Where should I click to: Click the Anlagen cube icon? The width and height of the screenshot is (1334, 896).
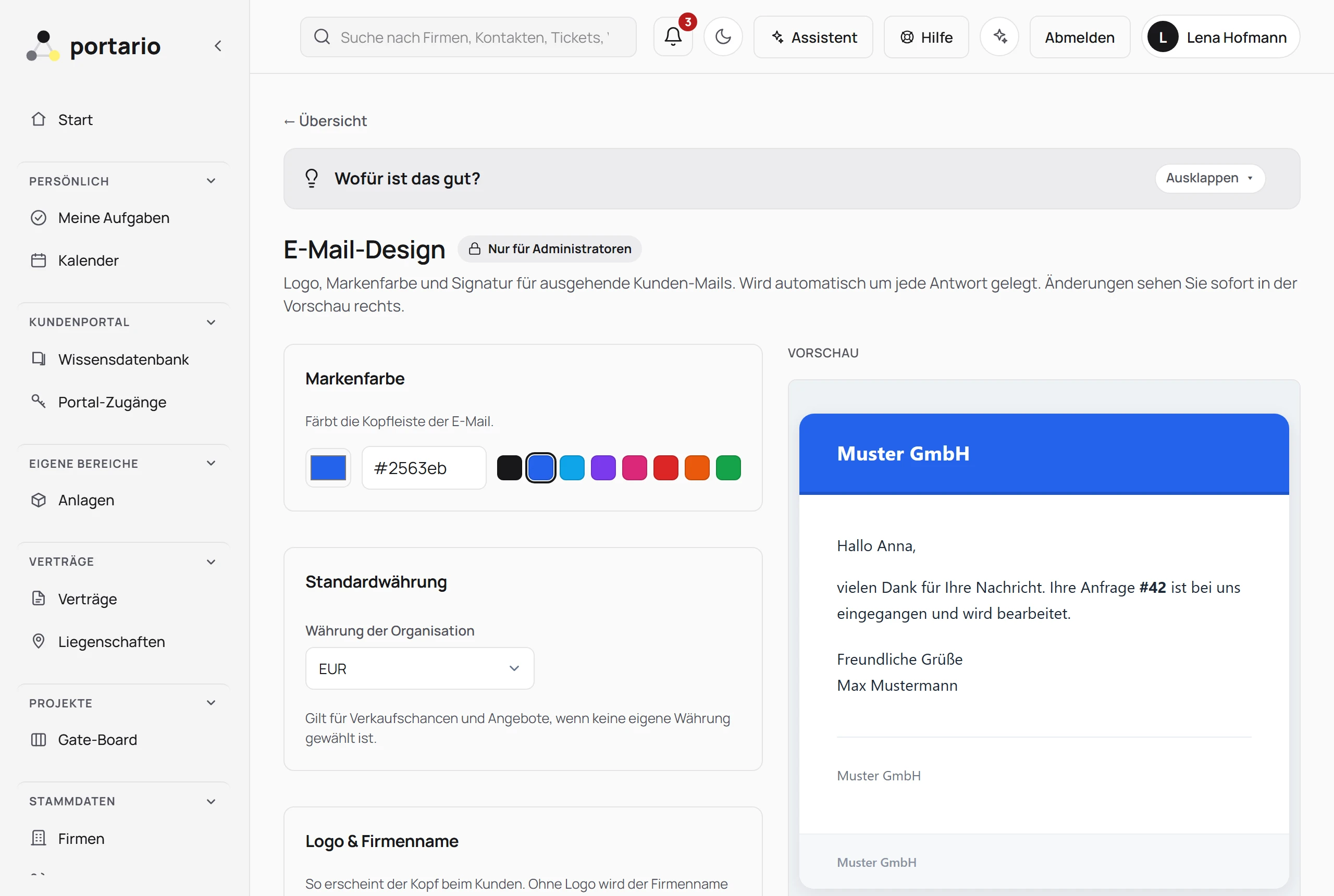pyautogui.click(x=38, y=500)
